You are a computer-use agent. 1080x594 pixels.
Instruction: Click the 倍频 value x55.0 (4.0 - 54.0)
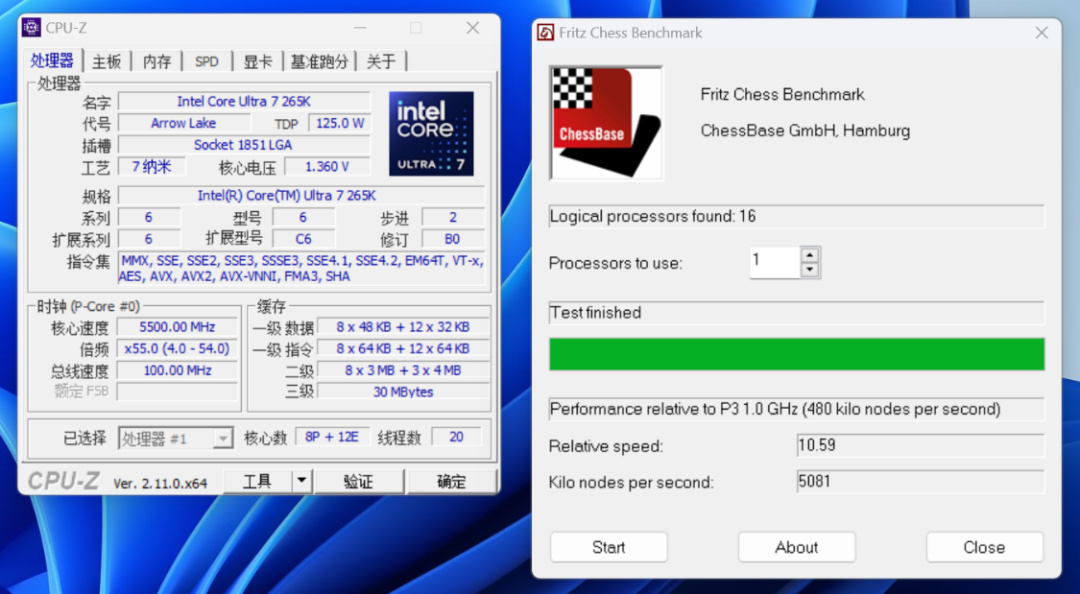click(x=178, y=349)
